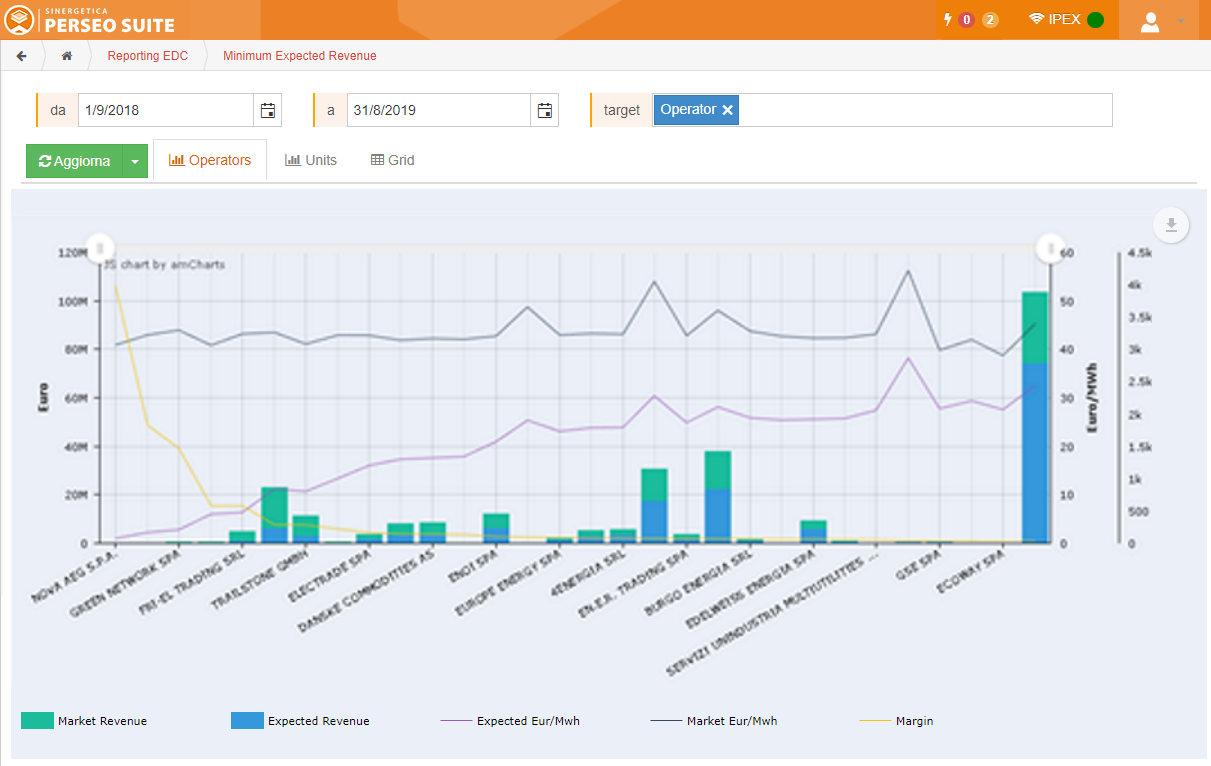Click the Aggiorna refresh button
Image resolution: width=1211 pixels, height=766 pixels.
[74, 161]
